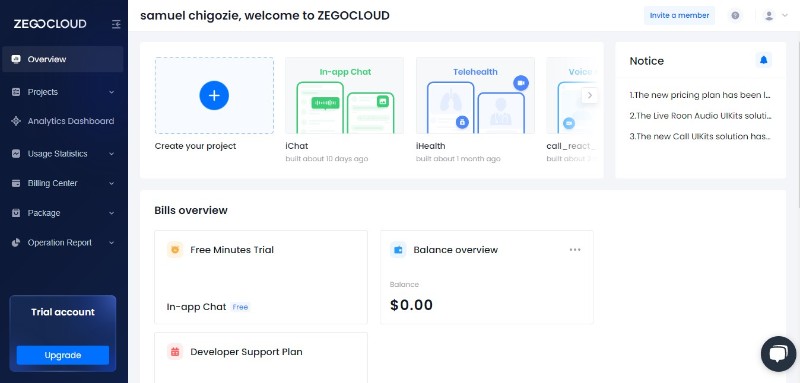The width and height of the screenshot is (800, 383).
Task: Expand the Usage Statistics chevron
Action: [x=111, y=154]
